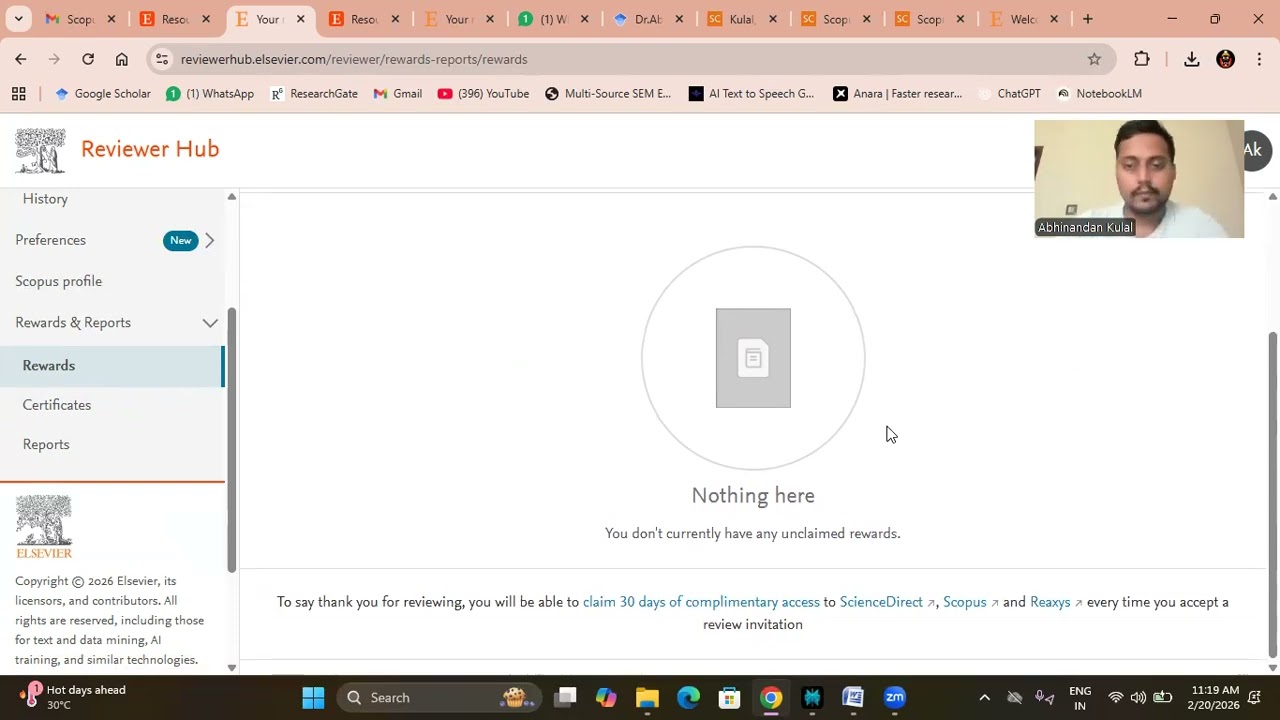Open the weather widget Hot days ahead
This screenshot has width=1280, height=720.
click(72, 697)
